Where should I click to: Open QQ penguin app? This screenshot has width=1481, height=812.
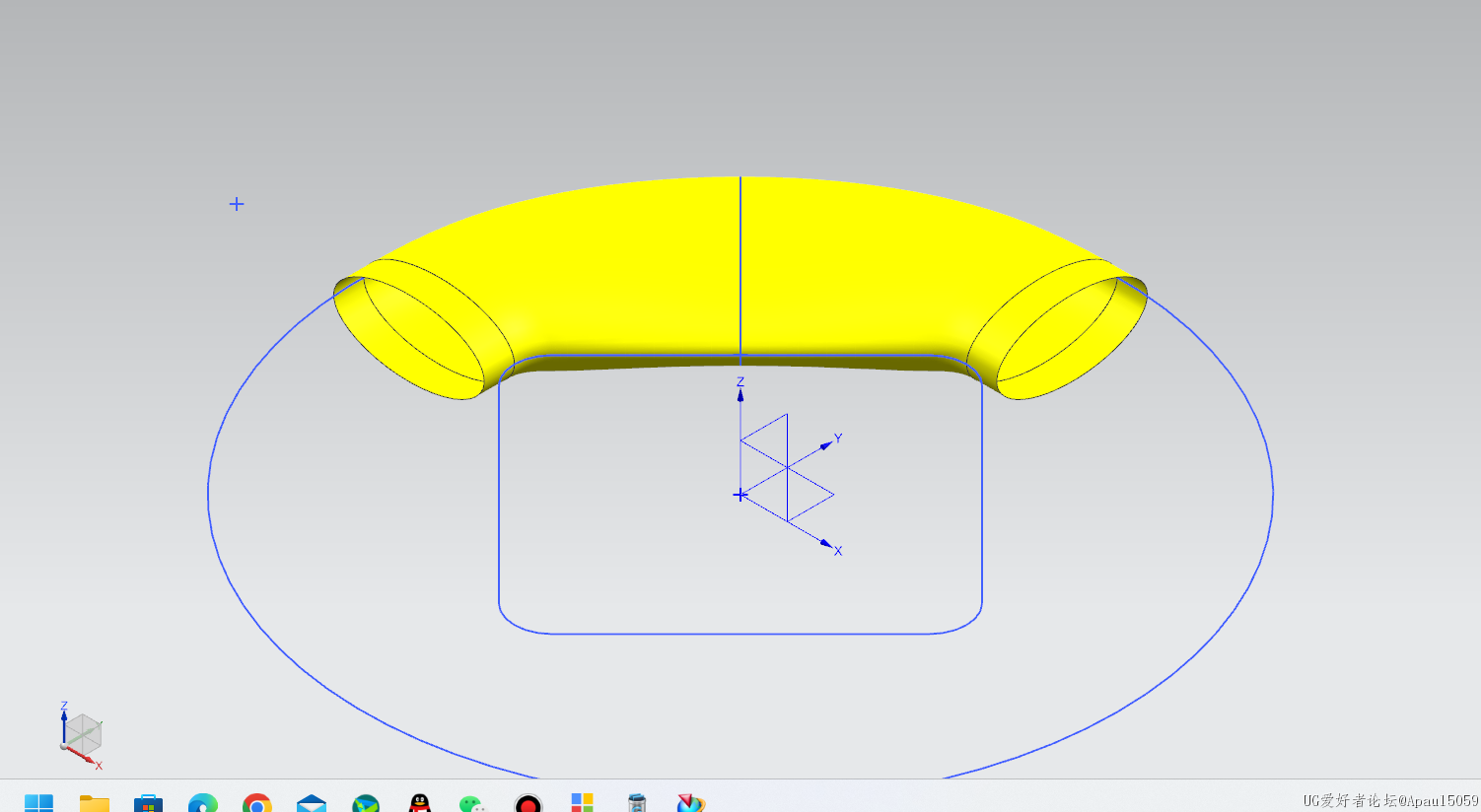420,803
